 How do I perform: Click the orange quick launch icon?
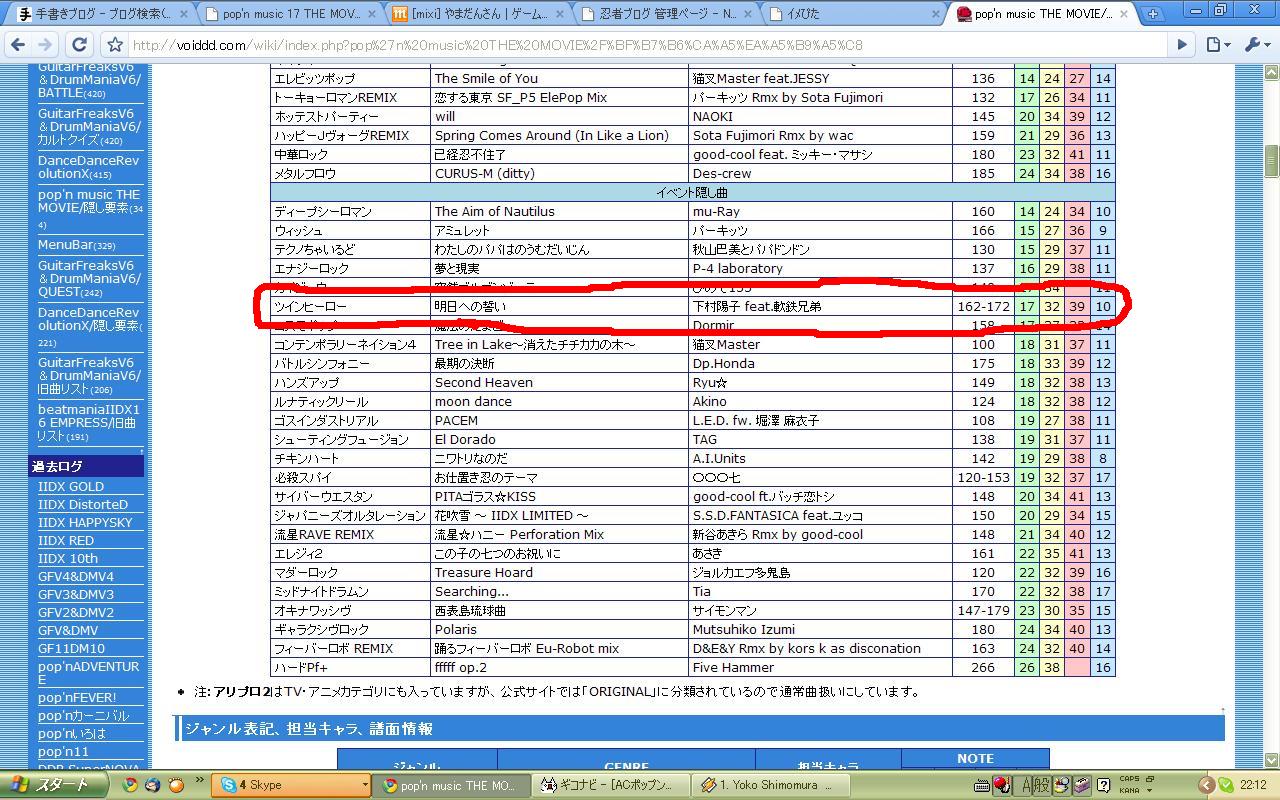coord(176,785)
